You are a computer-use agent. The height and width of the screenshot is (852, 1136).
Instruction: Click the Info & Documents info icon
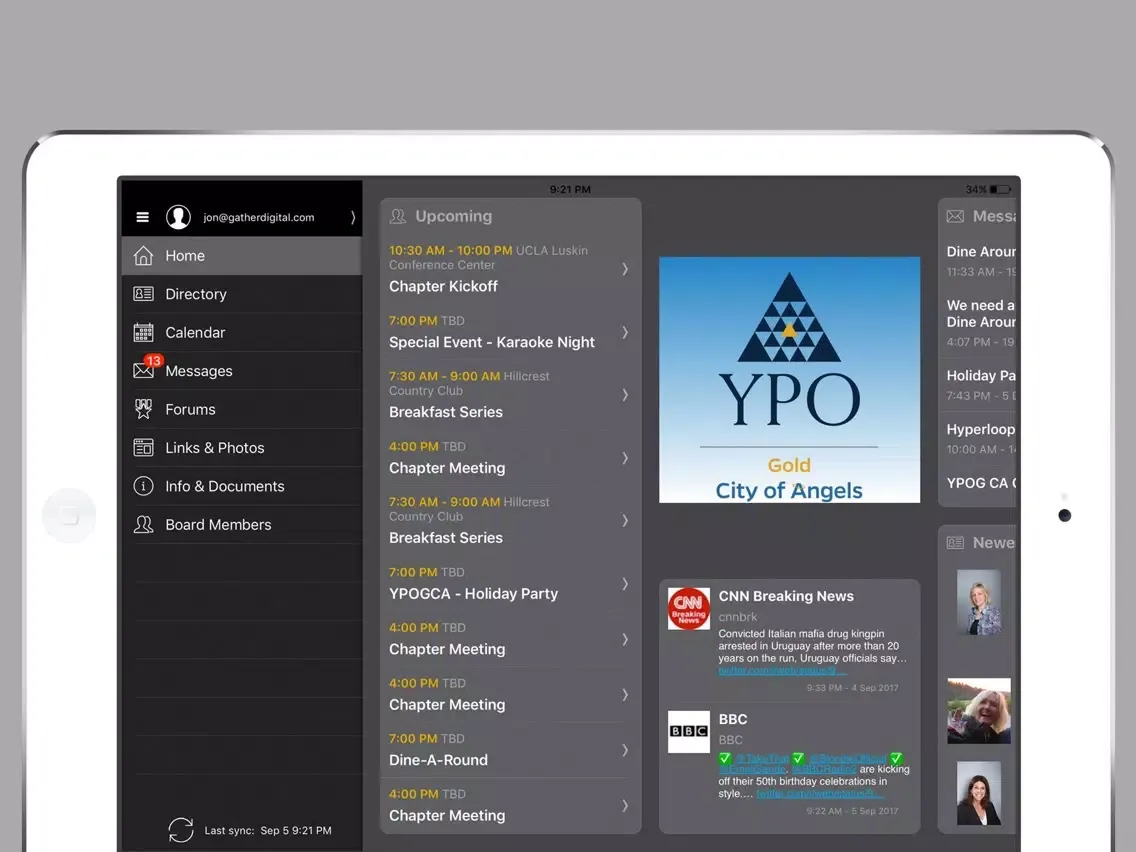pos(143,486)
